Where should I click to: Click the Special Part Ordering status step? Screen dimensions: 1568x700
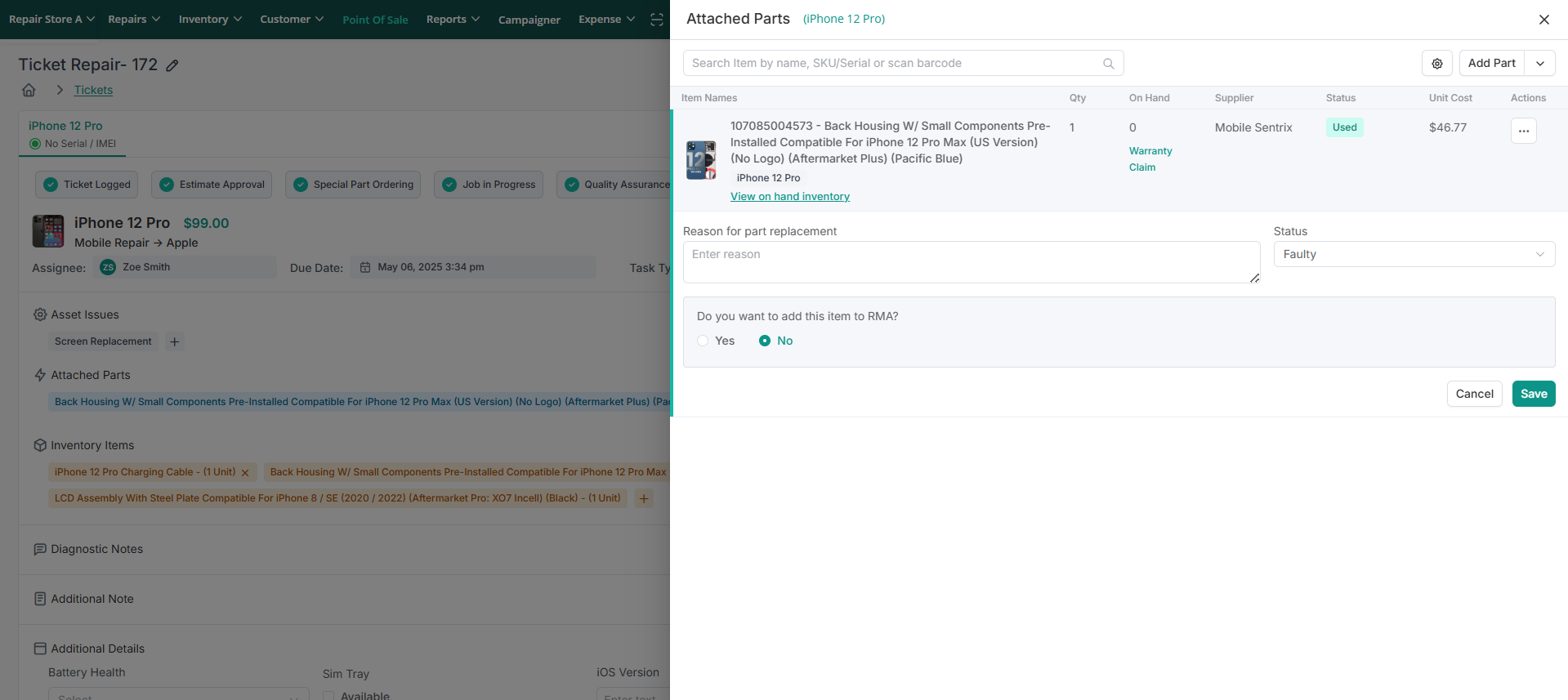pyautogui.click(x=353, y=185)
